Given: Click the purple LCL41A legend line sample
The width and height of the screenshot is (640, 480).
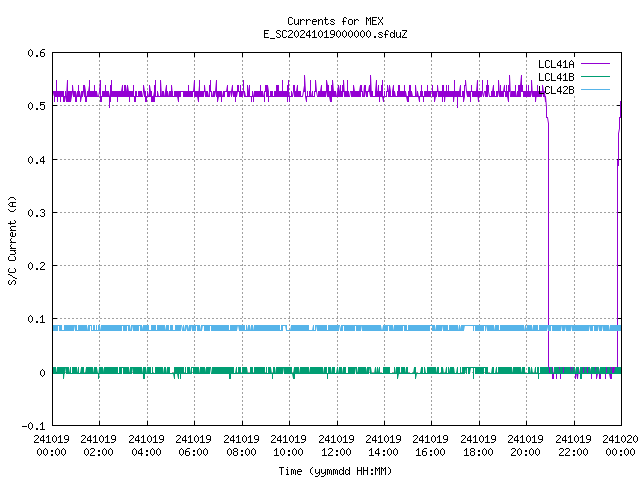Looking at the screenshot, I should tap(595, 64).
